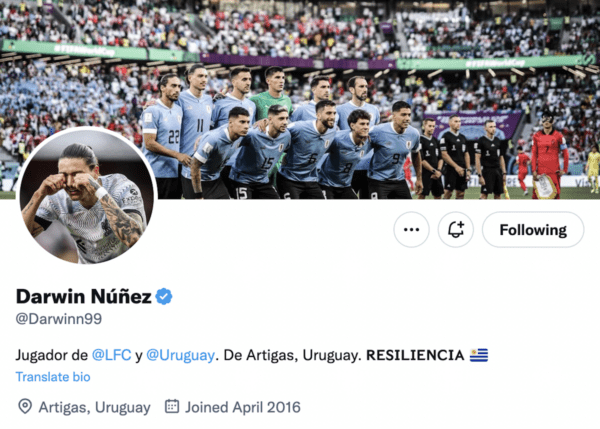Turn on notifications with the bell icon
The height and width of the screenshot is (429, 600).
[456, 230]
